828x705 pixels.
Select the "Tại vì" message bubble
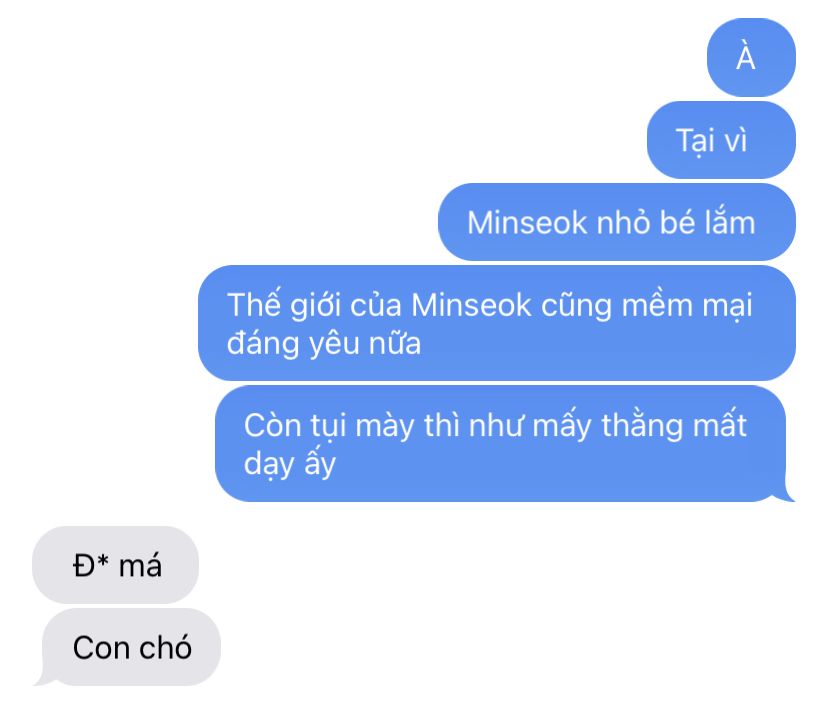(721, 140)
